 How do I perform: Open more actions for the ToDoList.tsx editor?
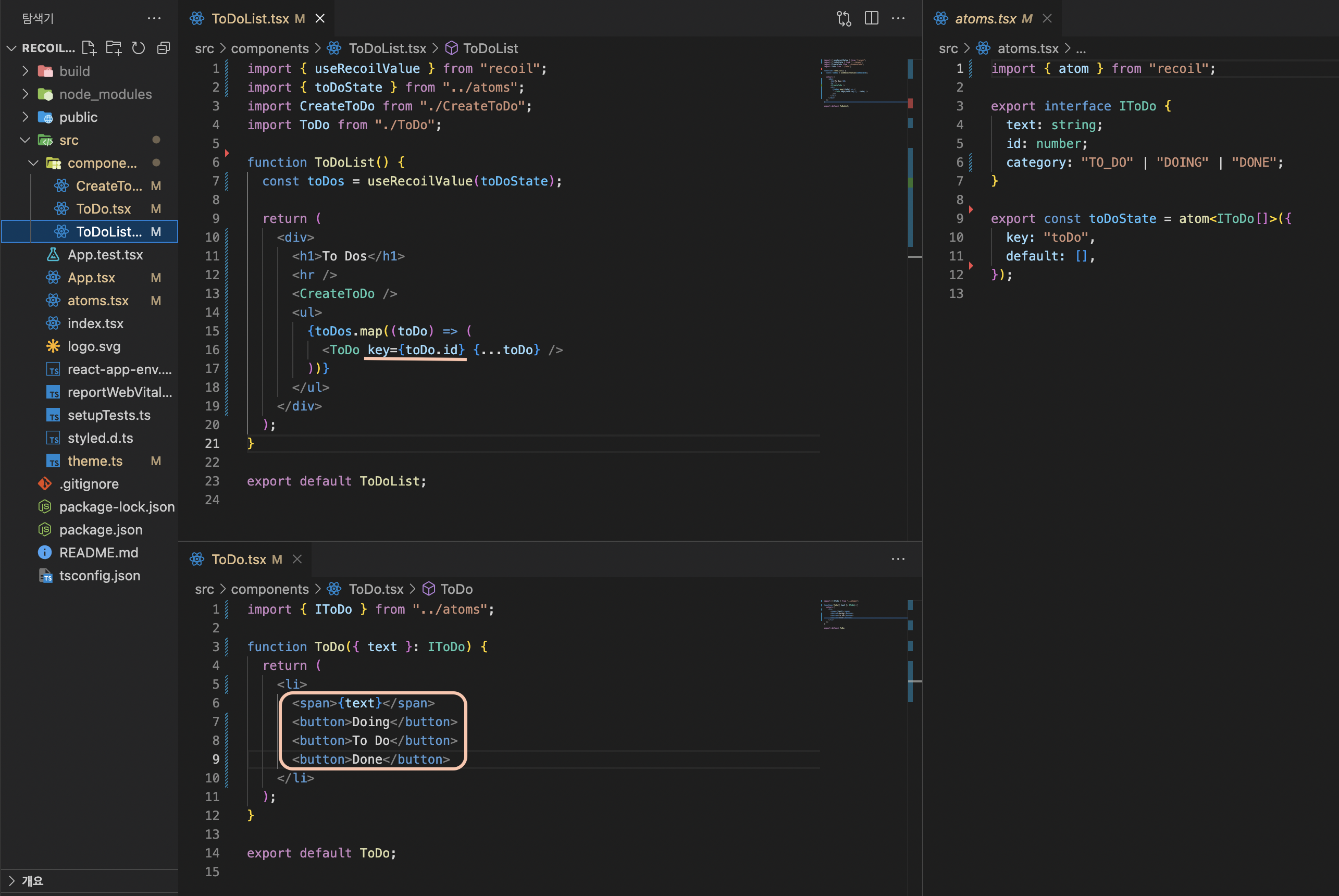pyautogui.click(x=898, y=18)
